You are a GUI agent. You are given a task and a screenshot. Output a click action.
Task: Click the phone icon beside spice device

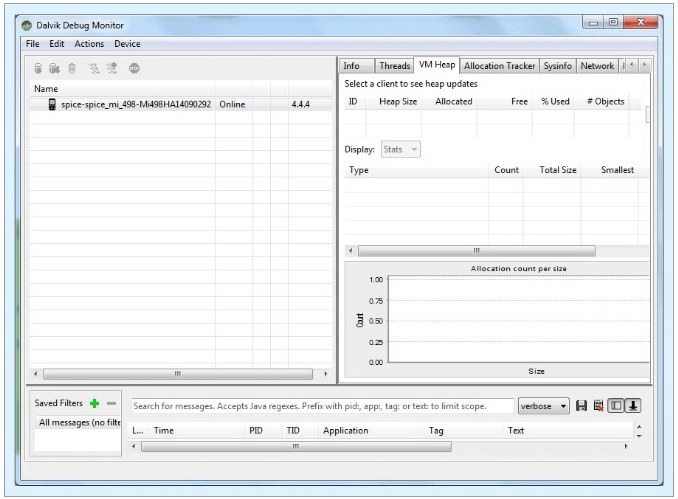(x=52, y=104)
